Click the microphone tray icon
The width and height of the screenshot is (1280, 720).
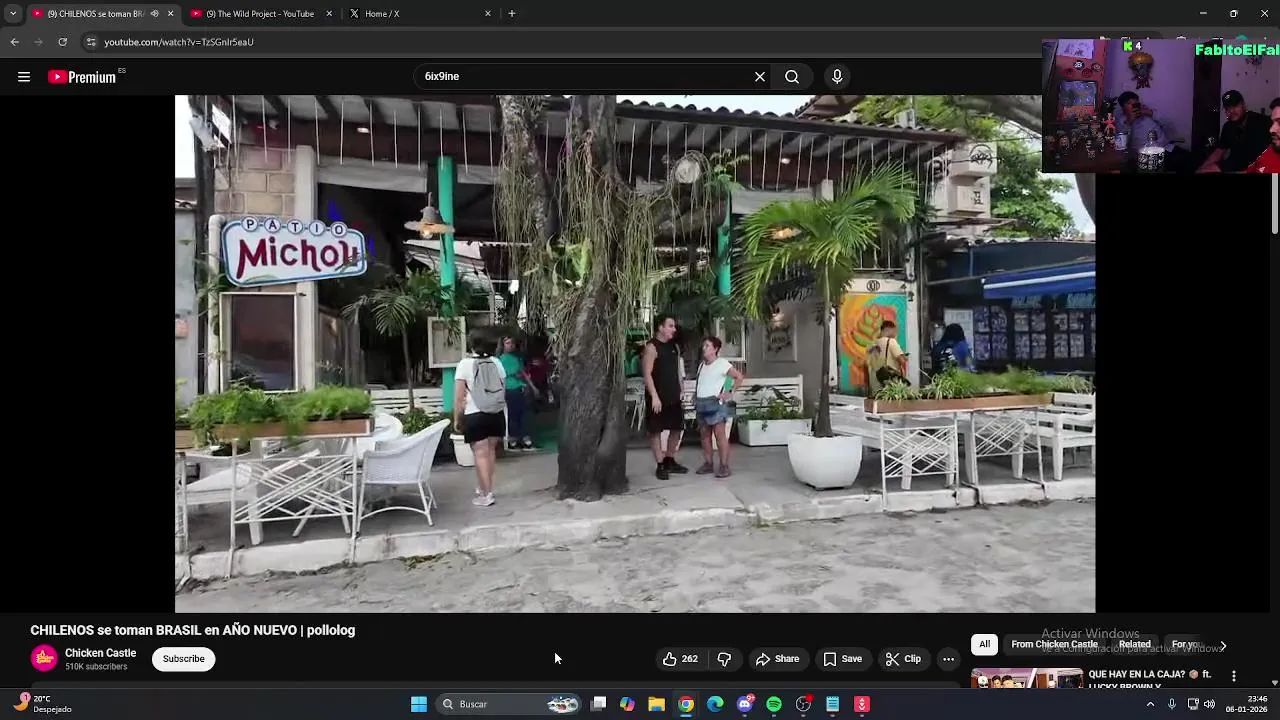pos(1172,704)
